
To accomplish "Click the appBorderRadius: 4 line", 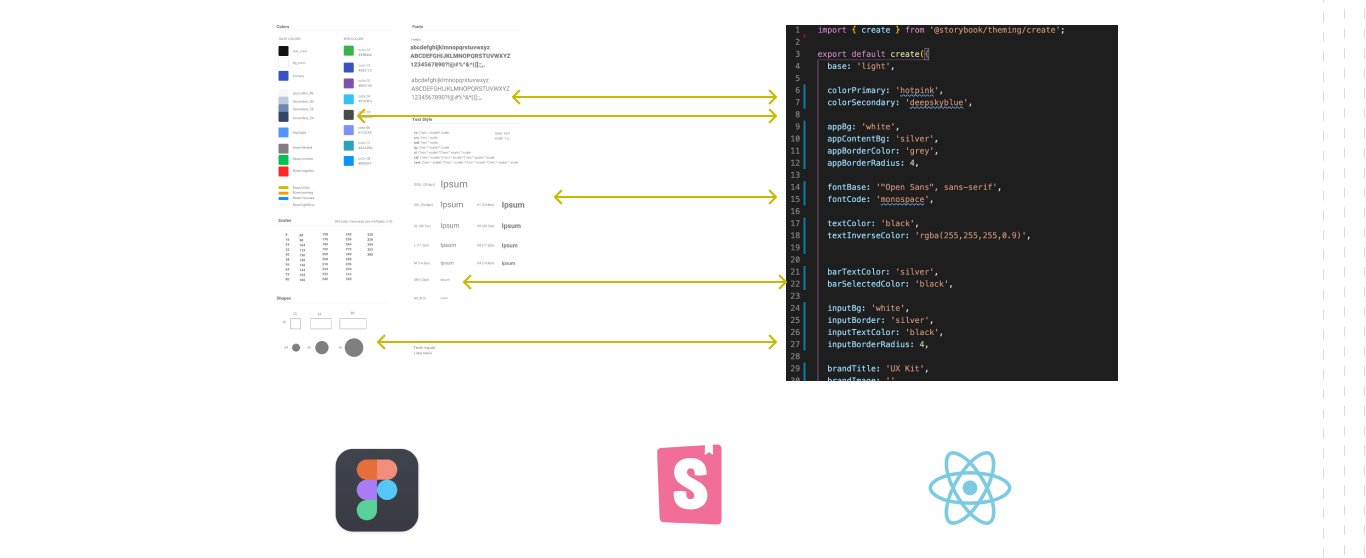I will pyautogui.click(x=873, y=163).
